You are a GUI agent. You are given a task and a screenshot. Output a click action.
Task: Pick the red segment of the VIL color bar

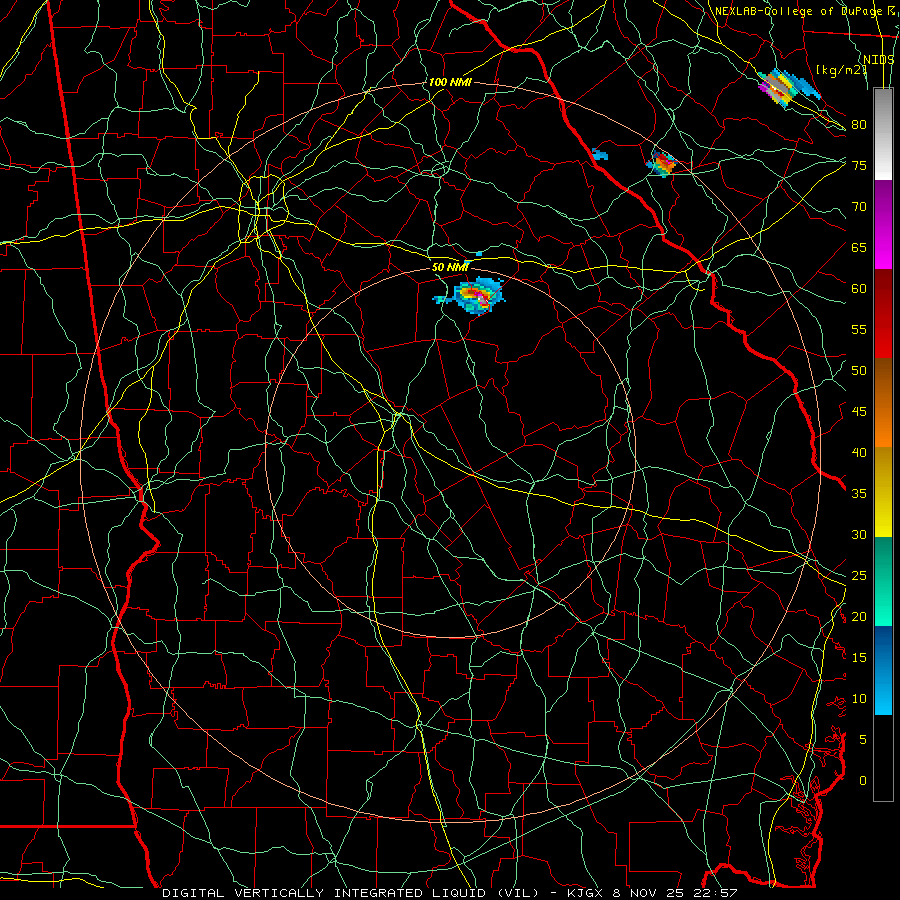tap(883, 314)
